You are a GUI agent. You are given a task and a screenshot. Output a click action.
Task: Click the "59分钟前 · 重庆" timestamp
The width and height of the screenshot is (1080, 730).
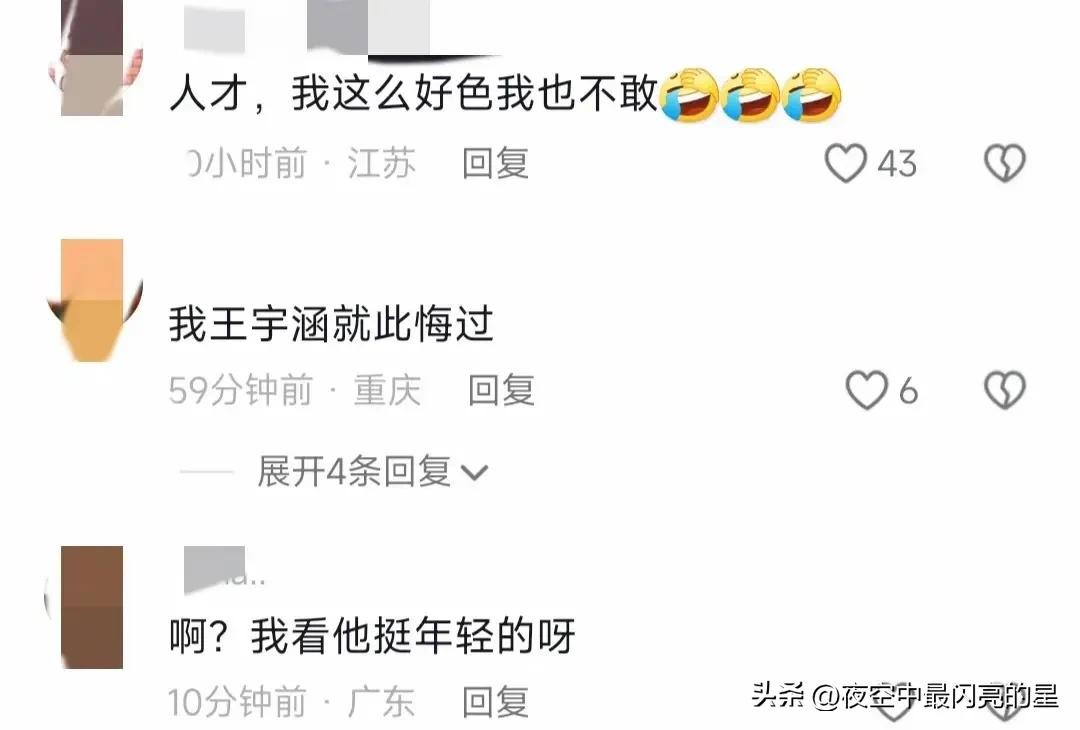pyautogui.click(x=295, y=390)
